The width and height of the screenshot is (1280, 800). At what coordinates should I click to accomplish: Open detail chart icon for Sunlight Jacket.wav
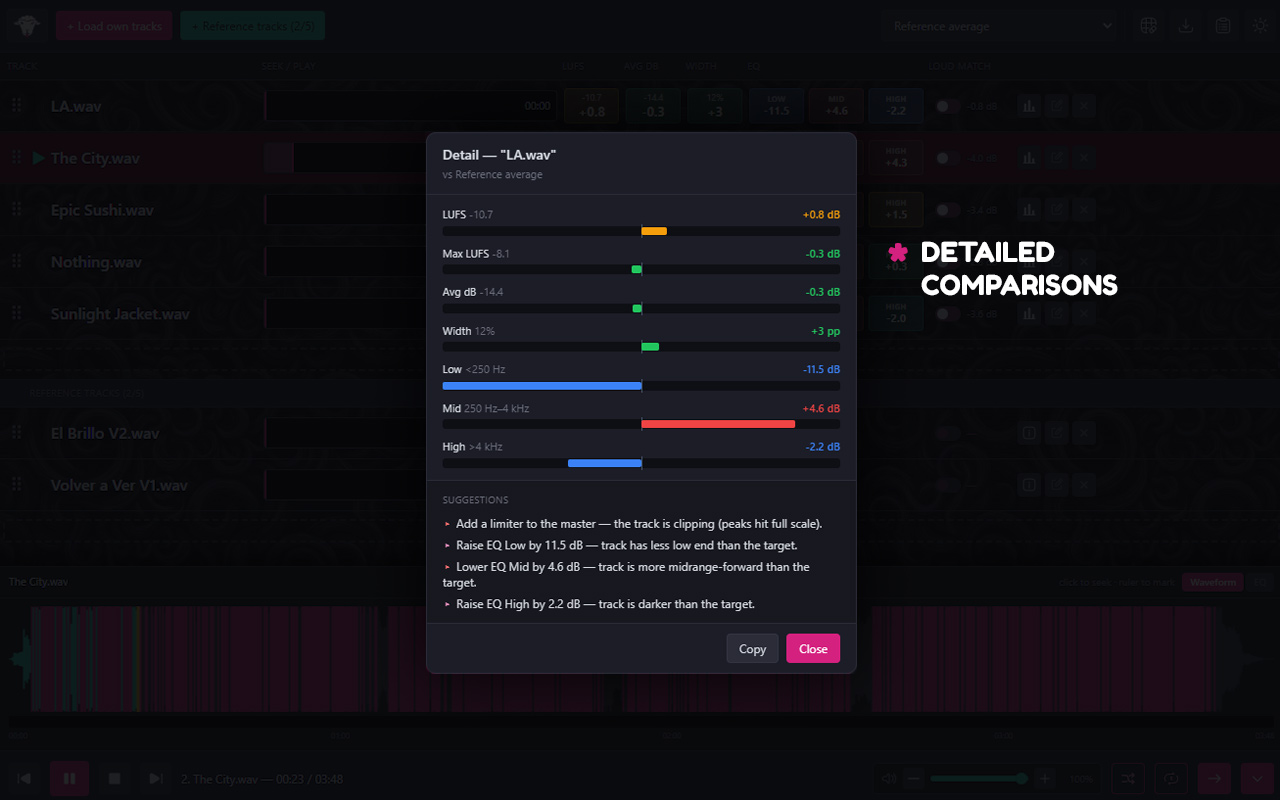coord(1029,314)
